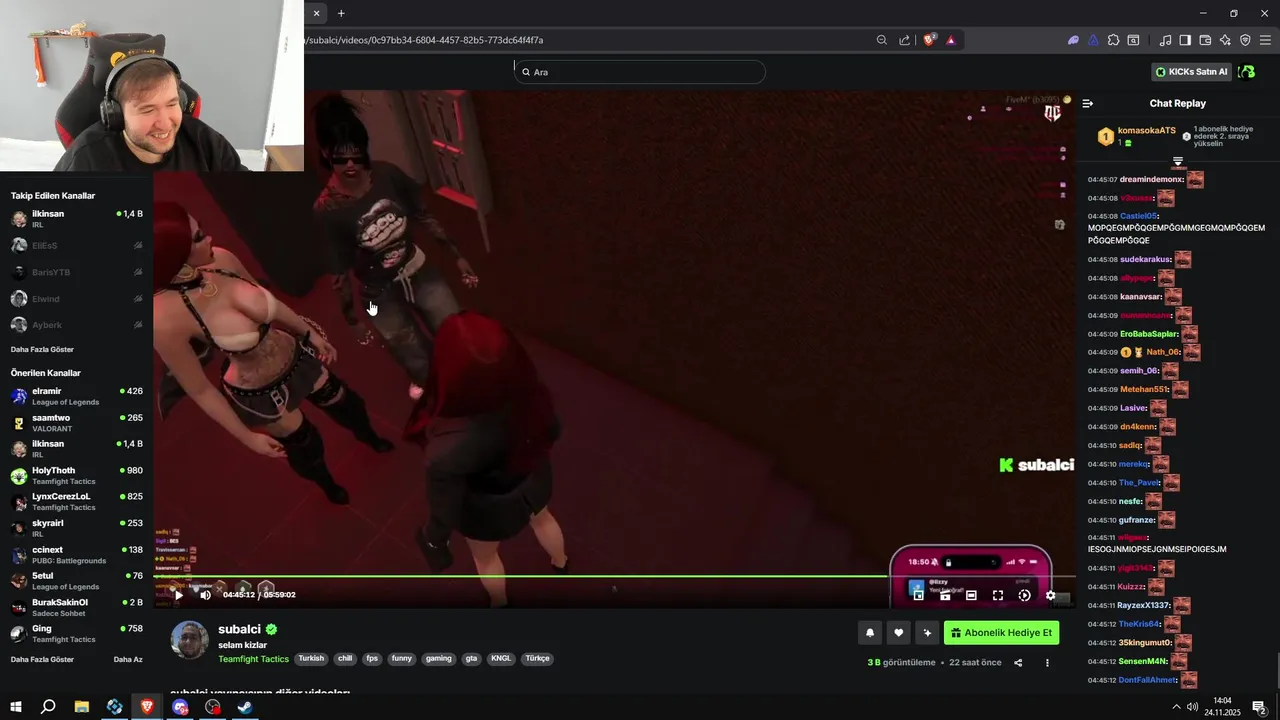Select the KNGL tag

click(501, 659)
